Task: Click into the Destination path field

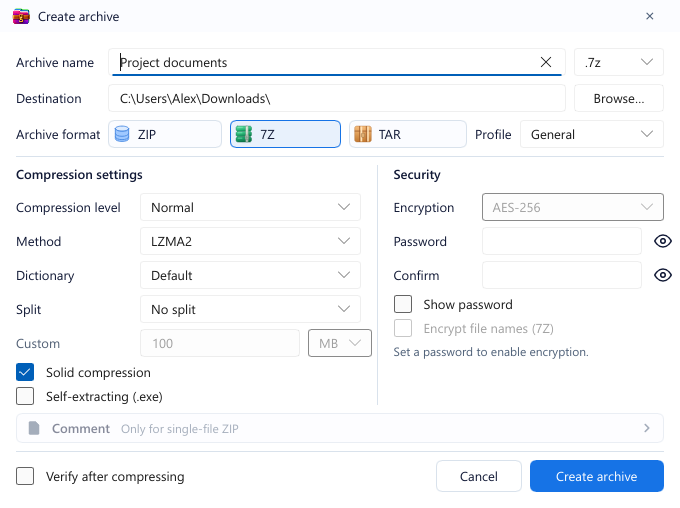Action: point(337,98)
